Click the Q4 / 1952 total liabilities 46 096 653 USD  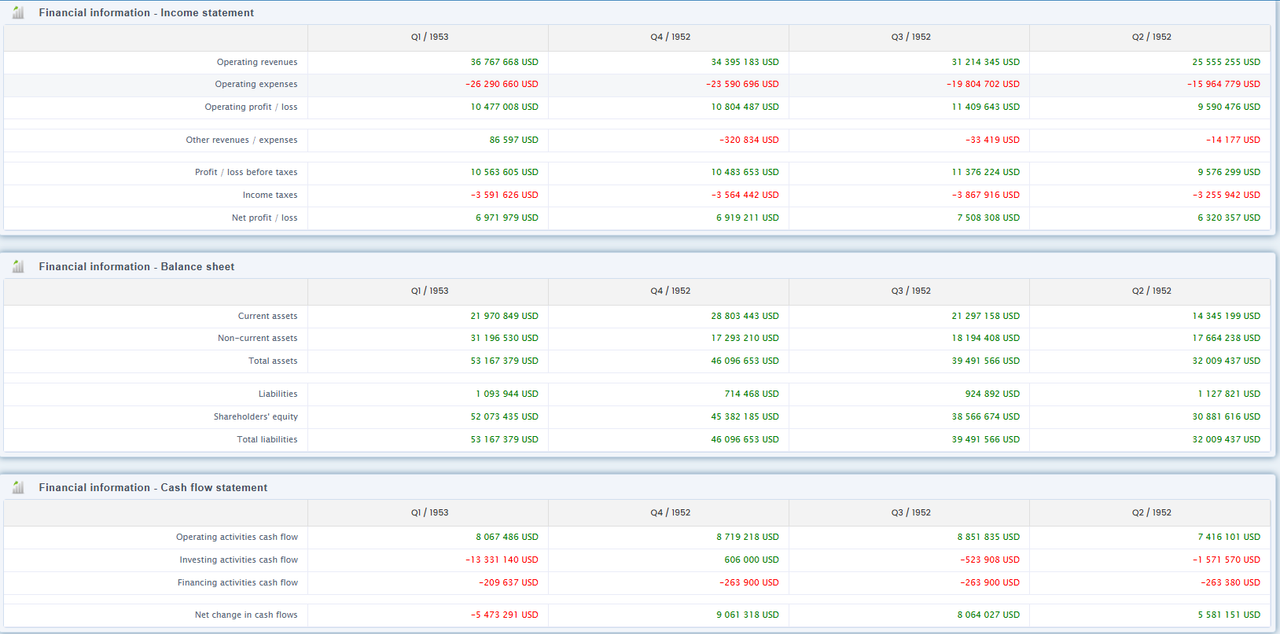point(745,440)
